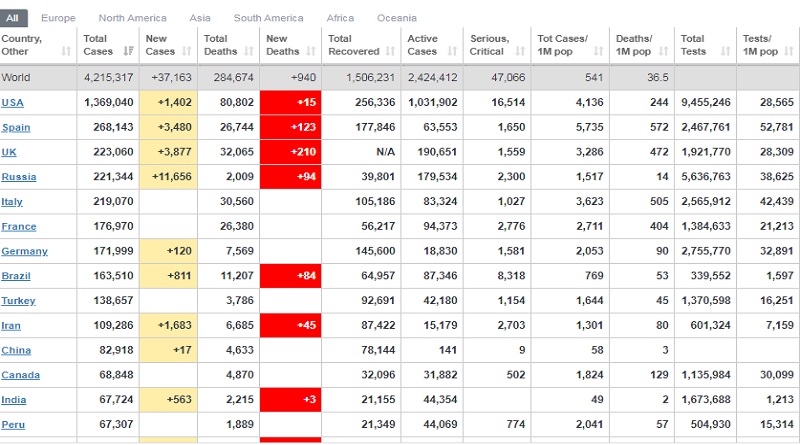800x445 pixels.
Task: Sort by Serious, Critical arrows
Action: tap(520, 51)
